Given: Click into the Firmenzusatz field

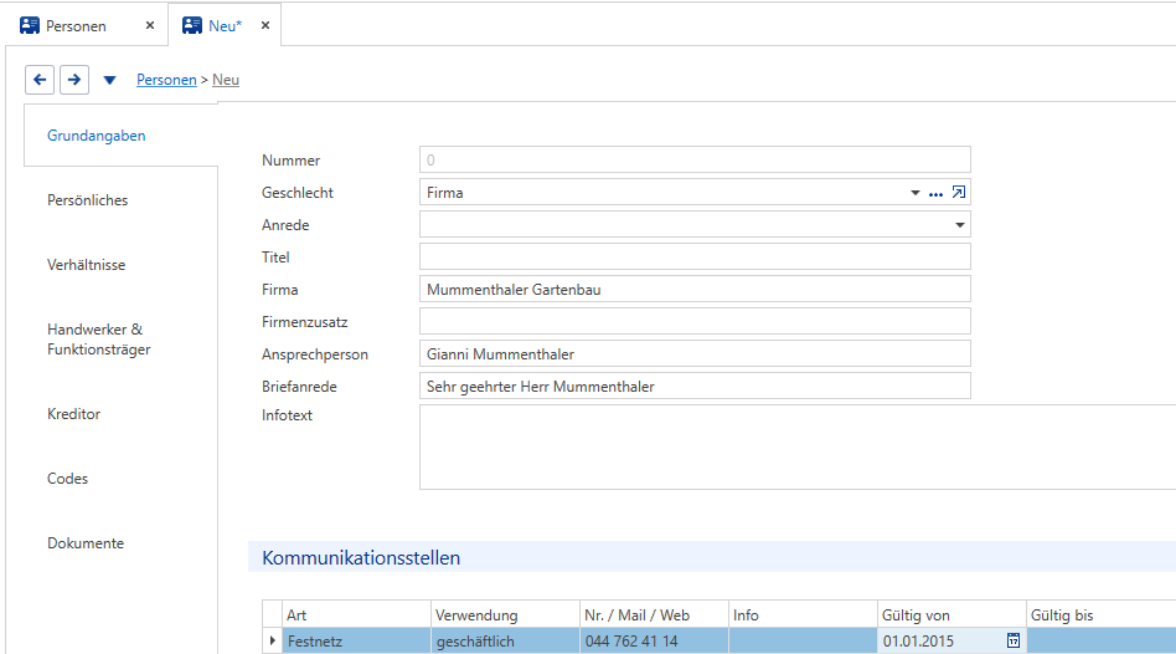Looking at the screenshot, I should pos(694,322).
